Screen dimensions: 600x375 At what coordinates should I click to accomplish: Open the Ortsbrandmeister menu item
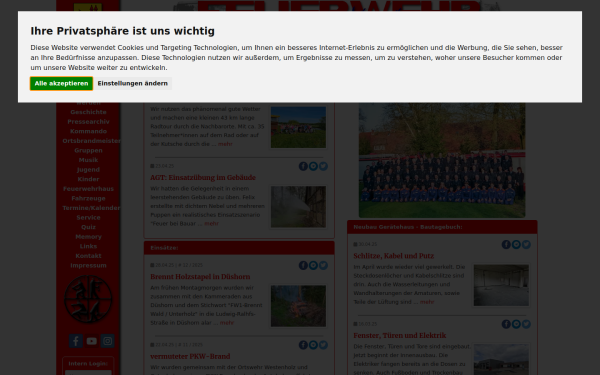pos(91,141)
